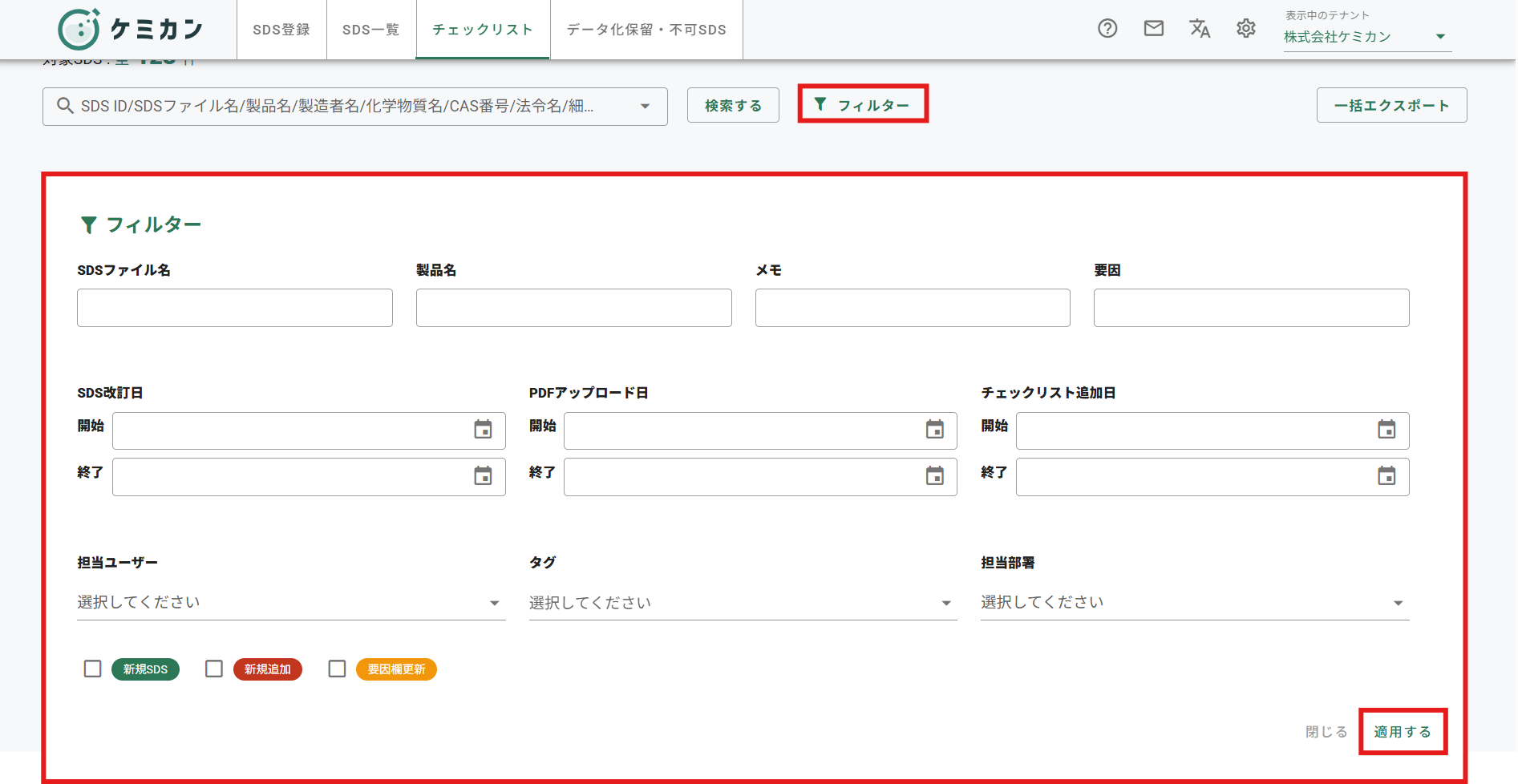The height and width of the screenshot is (784, 1518).
Task: Open calendar for SDS改訂日 開始 date
Action: tap(483, 430)
